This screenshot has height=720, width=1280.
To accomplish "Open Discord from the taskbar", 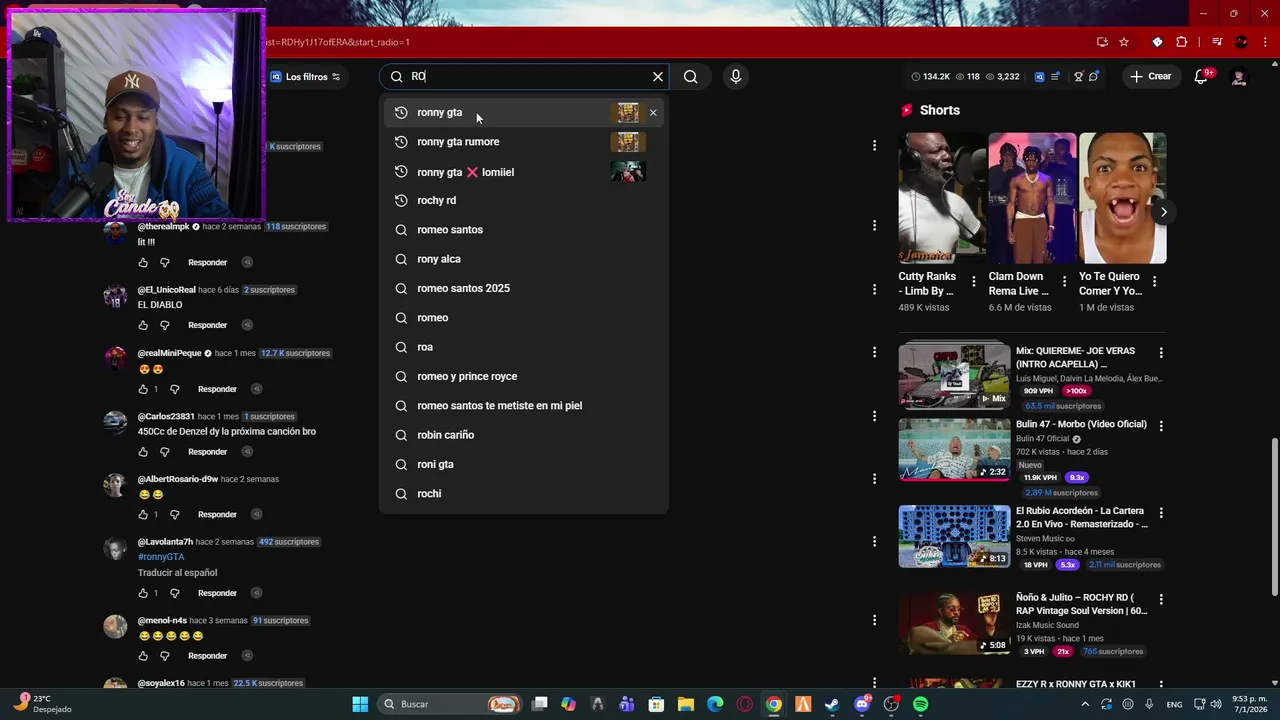I will 862,704.
